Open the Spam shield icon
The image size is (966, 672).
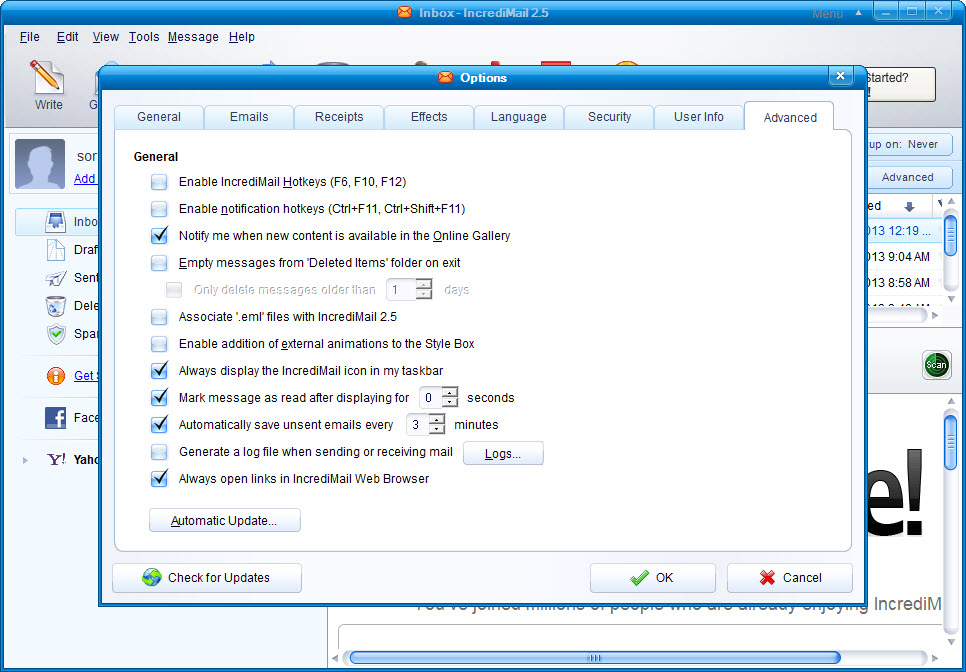[56, 334]
